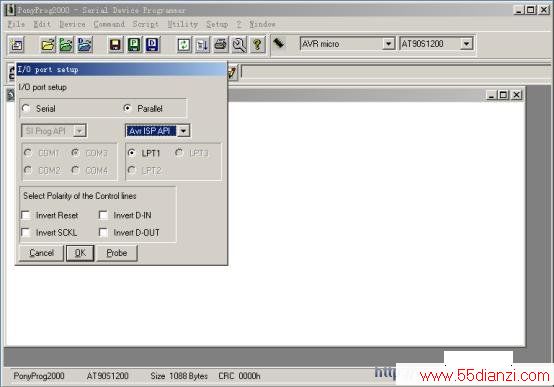This screenshot has height=387, width=554.
Task: Click the Reload files toolbar icon
Action: [x=184, y=45]
